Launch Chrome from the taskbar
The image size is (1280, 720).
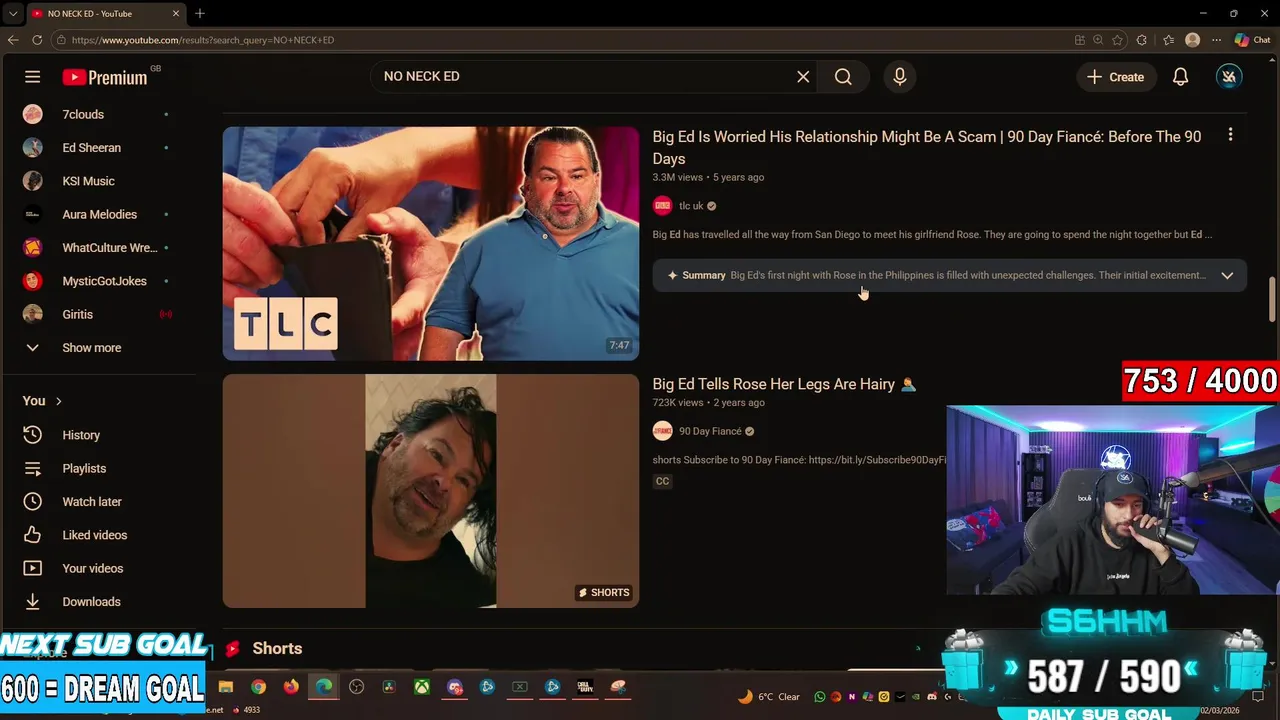click(x=258, y=687)
